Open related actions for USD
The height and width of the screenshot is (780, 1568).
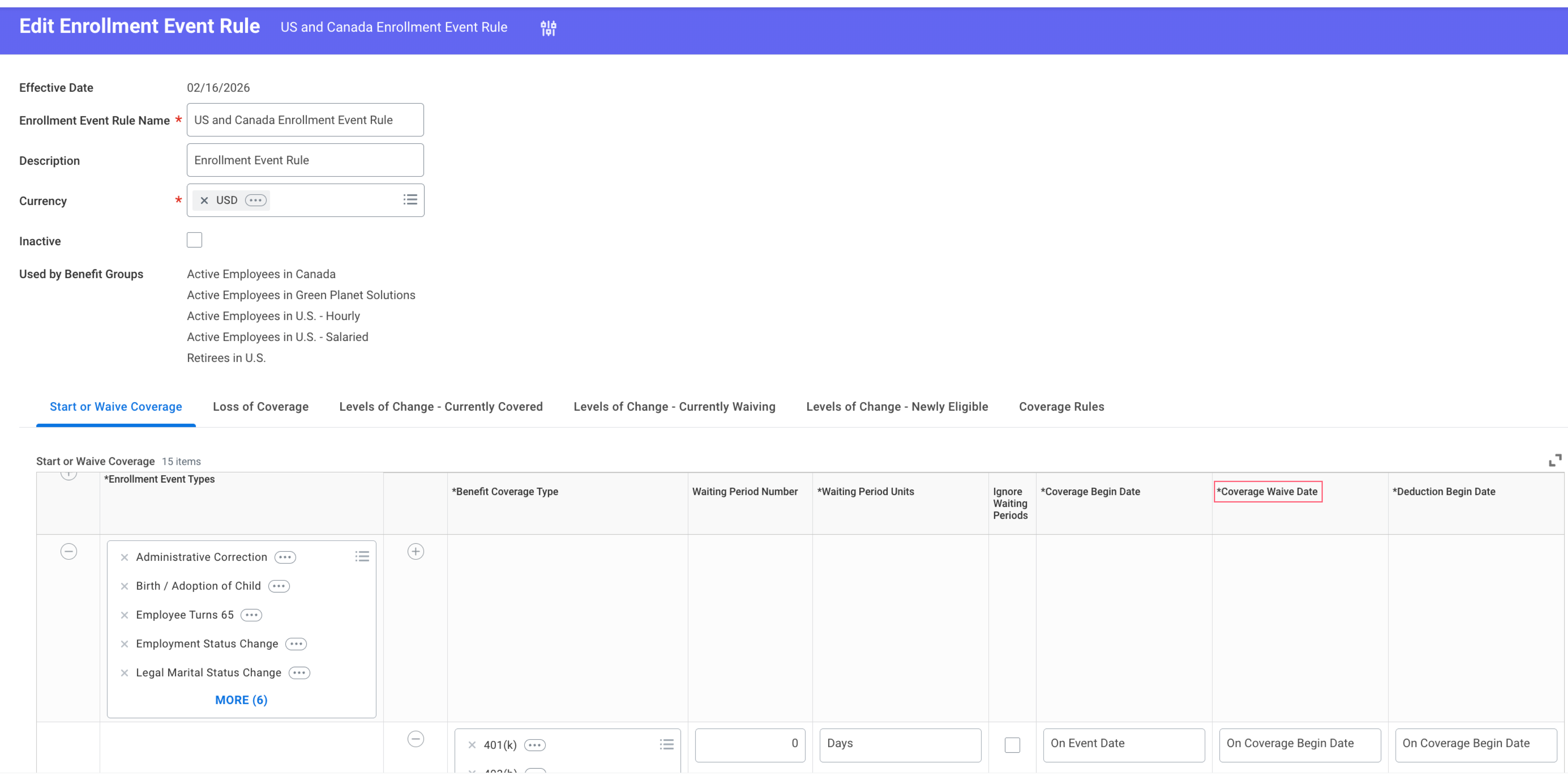point(256,200)
